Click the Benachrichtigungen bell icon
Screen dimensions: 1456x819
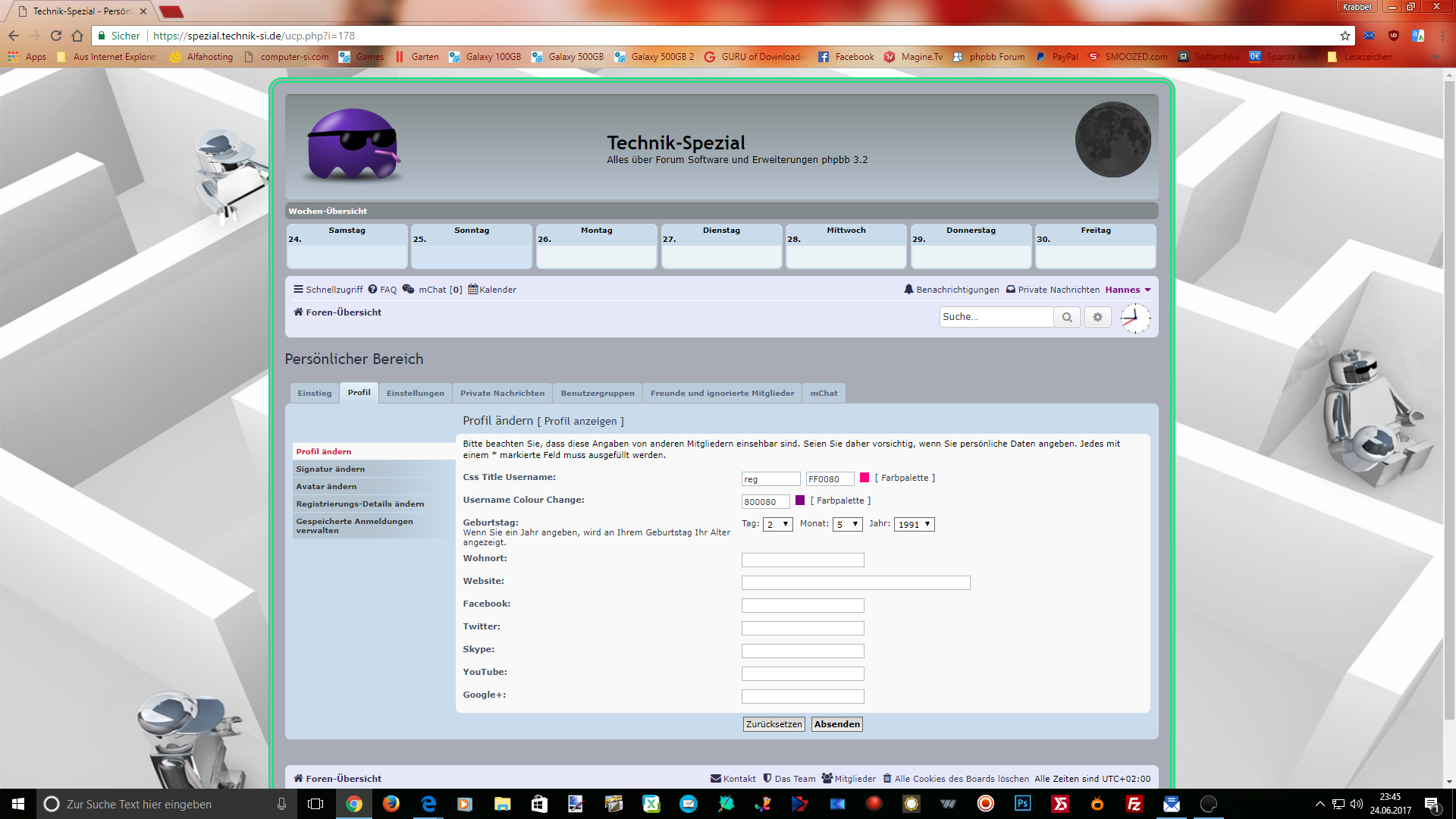[x=908, y=289]
